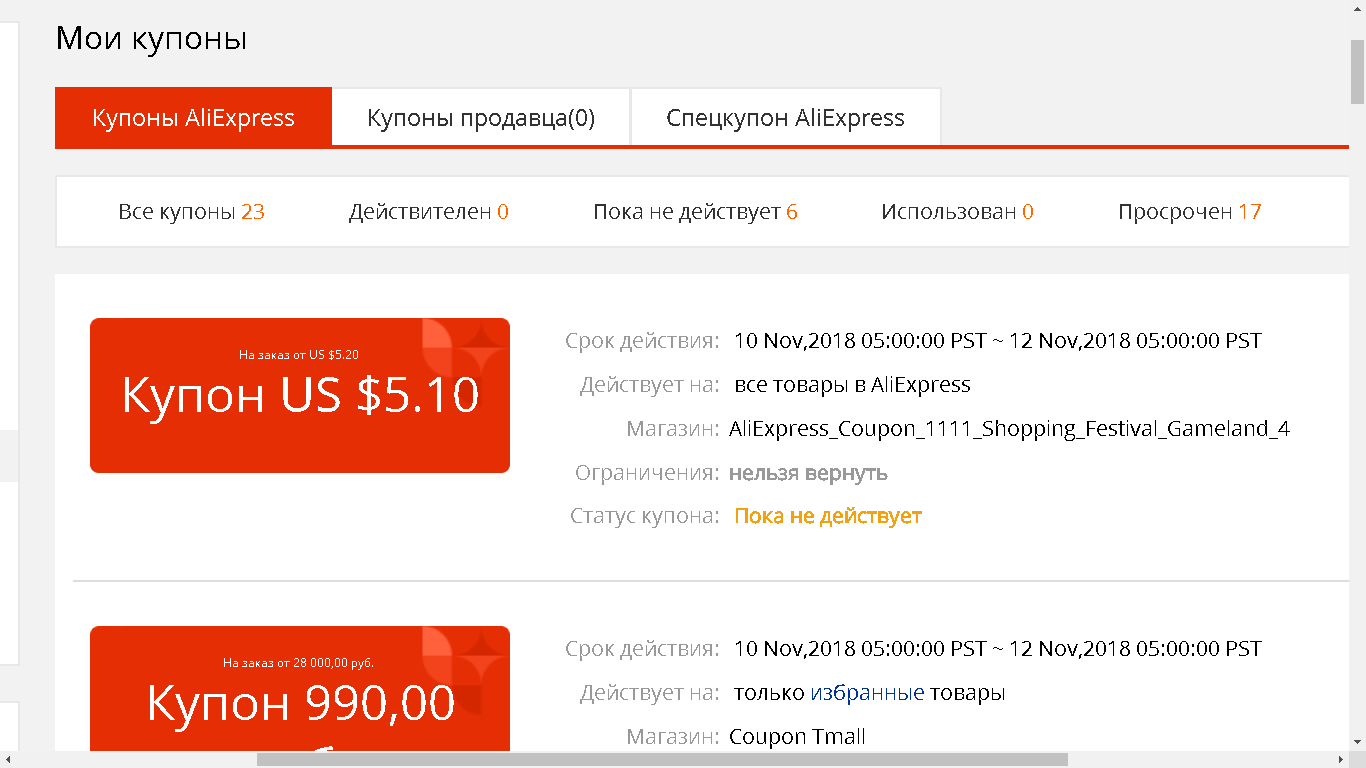Viewport: 1366px width, 768px height.
Task: Show Использован 0 coupons
Action: [x=957, y=211]
